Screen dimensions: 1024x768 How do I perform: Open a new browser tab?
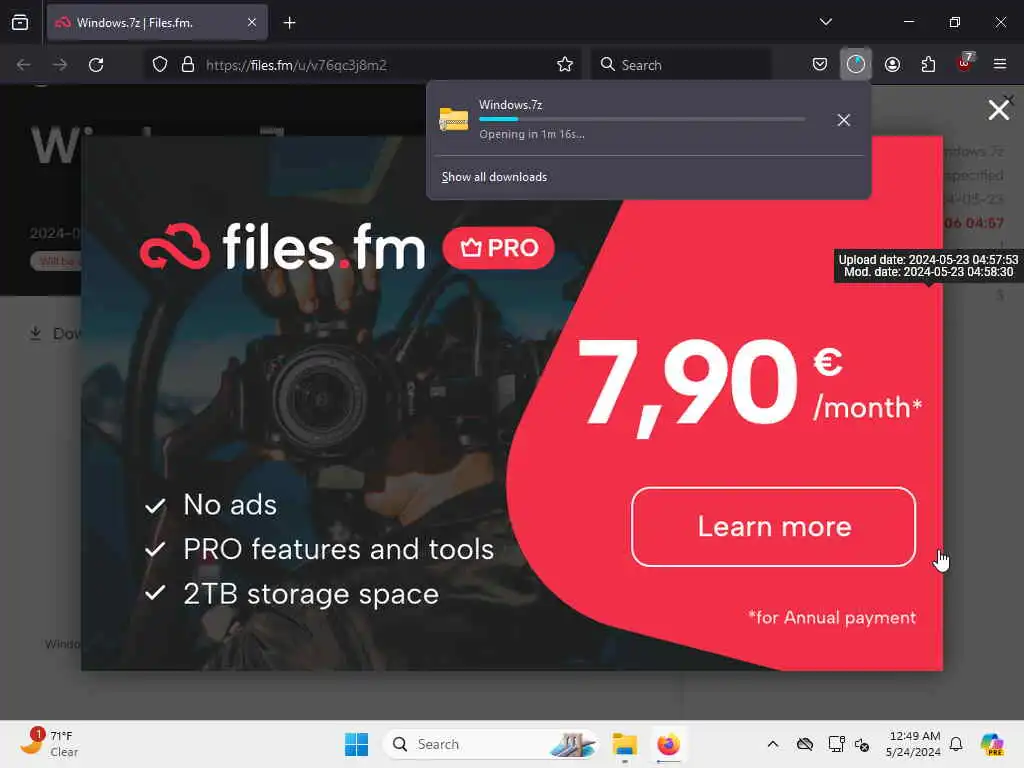(289, 23)
